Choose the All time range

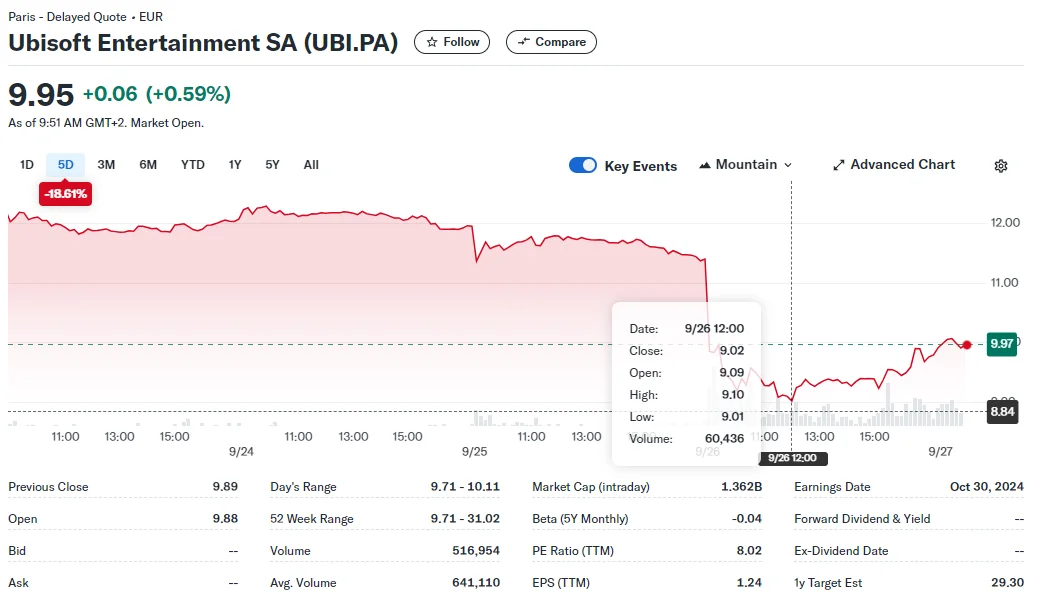(x=311, y=165)
